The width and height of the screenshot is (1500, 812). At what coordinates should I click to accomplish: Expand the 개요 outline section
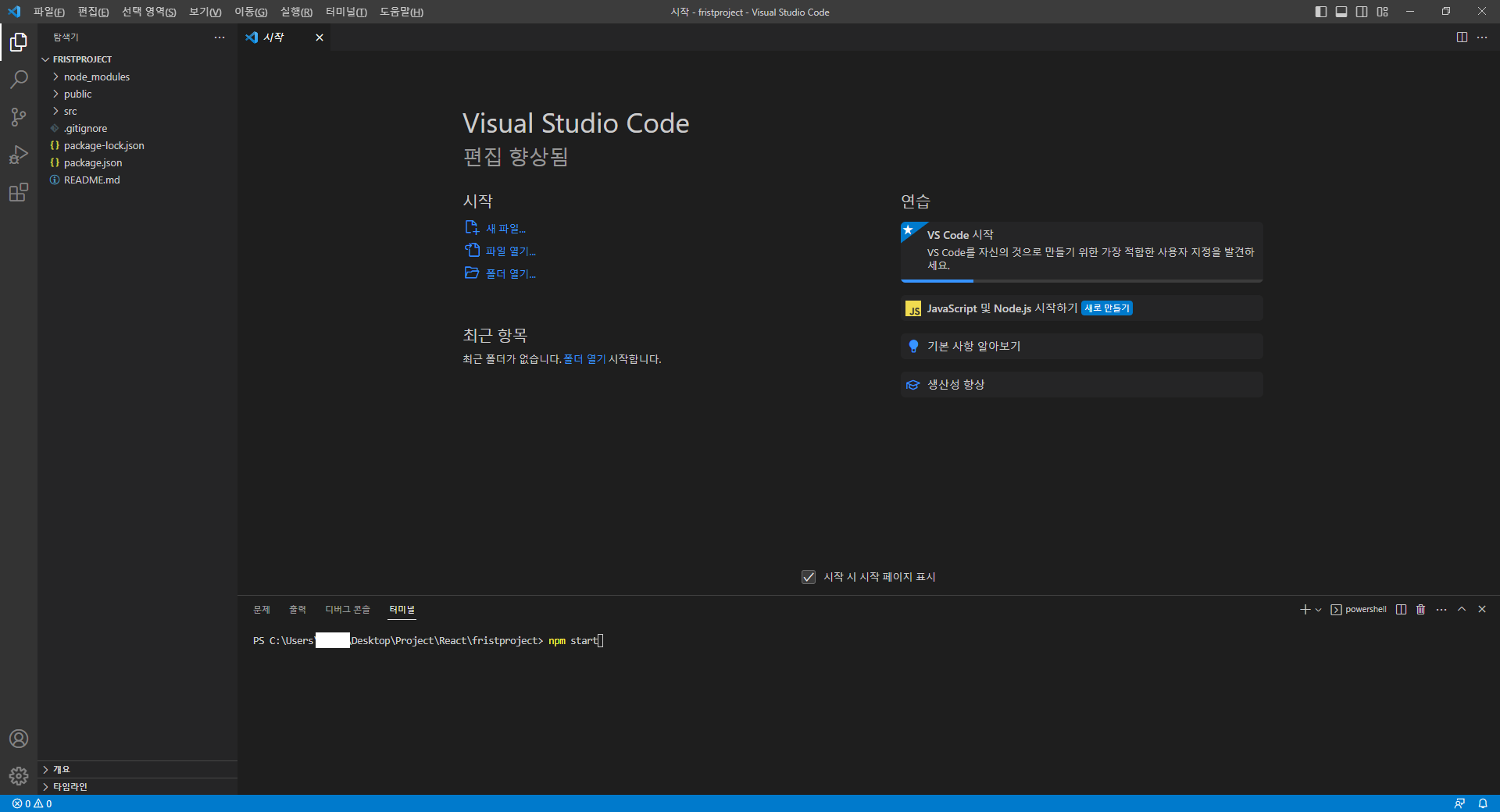point(137,769)
